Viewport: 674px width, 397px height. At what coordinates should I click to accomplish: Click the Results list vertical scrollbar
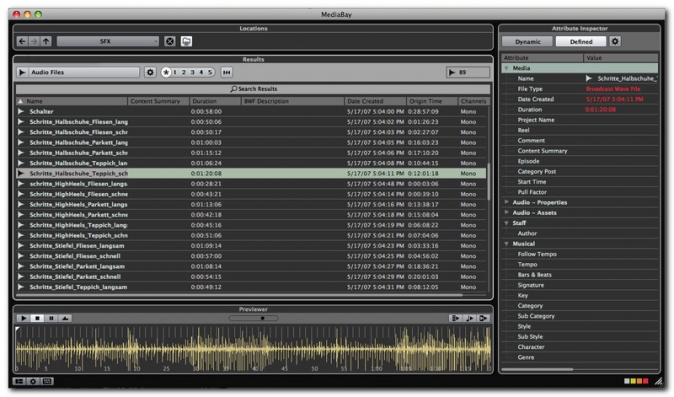tap(489, 182)
